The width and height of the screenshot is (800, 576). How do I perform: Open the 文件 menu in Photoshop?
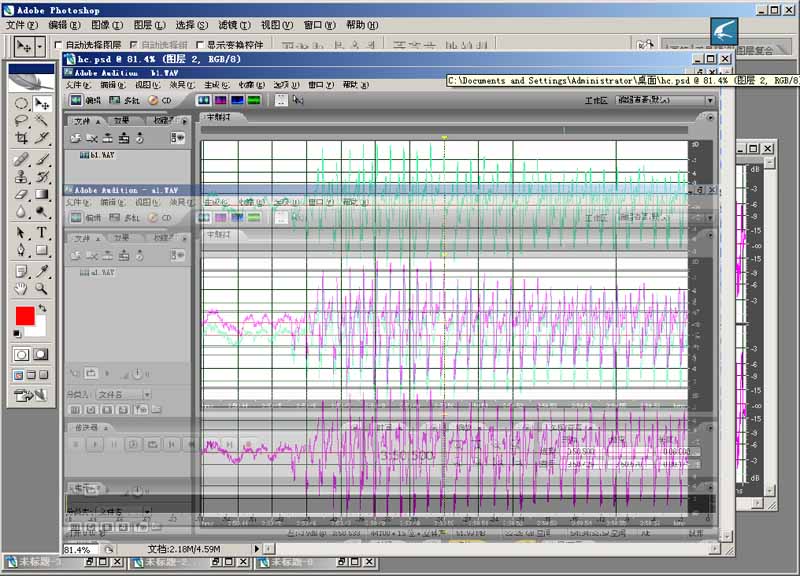tap(21, 25)
